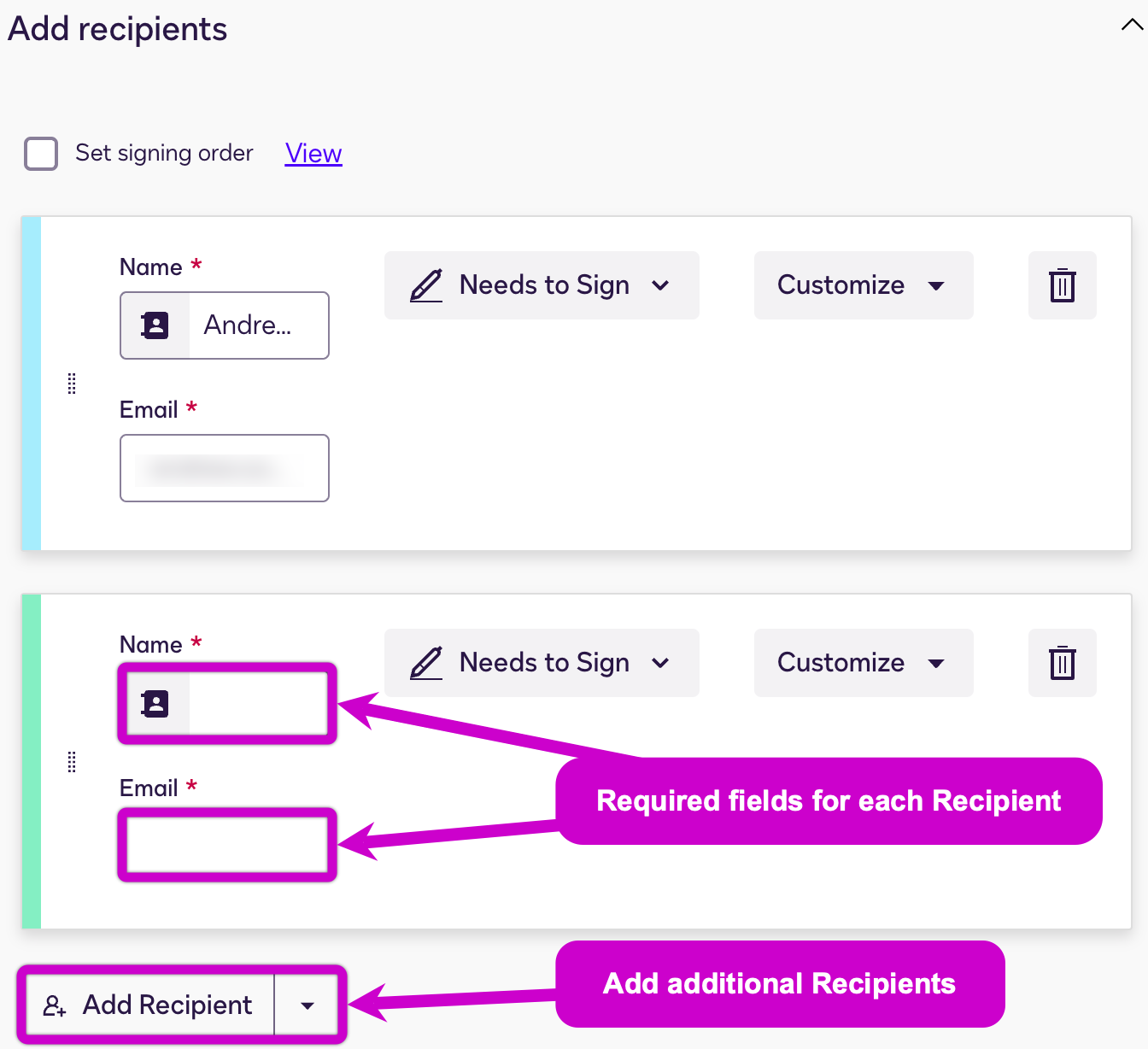Click pen icon in second Needs to Sign
Image resolution: width=1148 pixels, height=1049 pixels.
(x=426, y=663)
